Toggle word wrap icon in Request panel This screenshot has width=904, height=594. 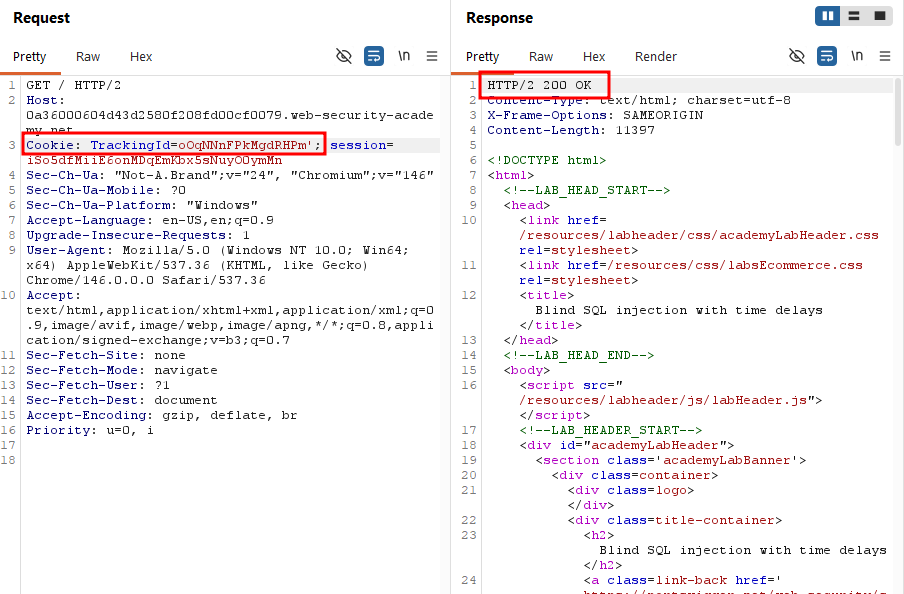click(x=374, y=56)
